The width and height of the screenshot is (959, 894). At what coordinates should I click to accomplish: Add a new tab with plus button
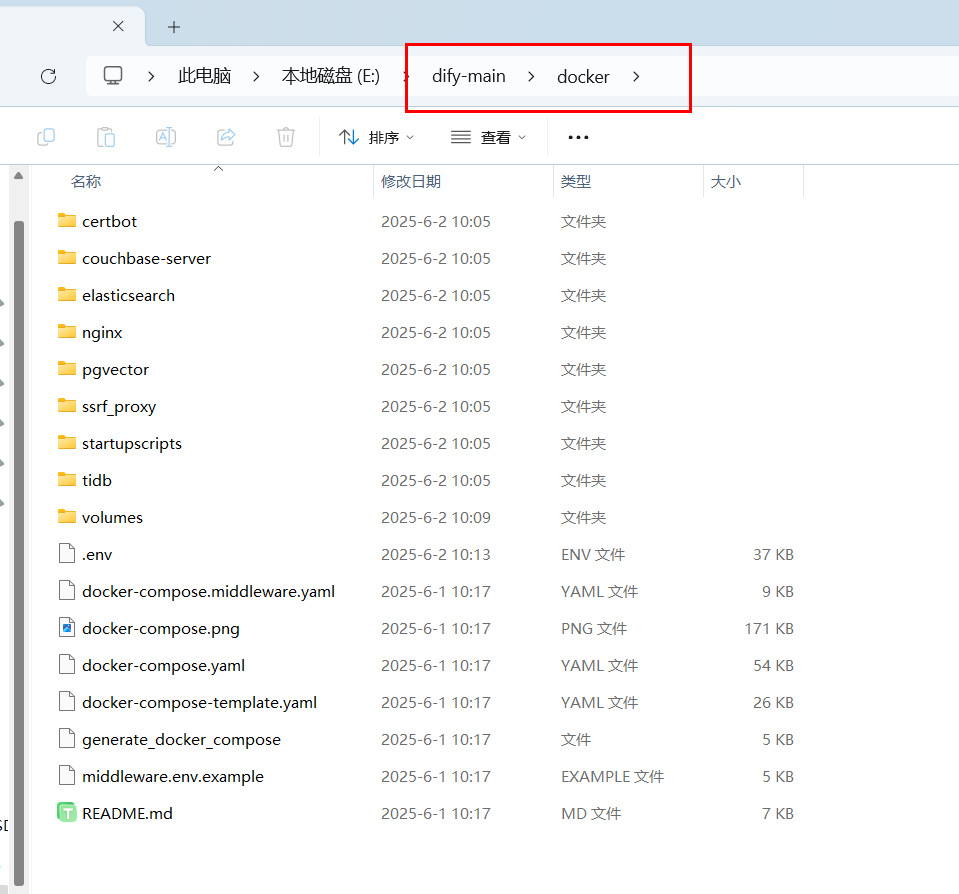point(174,27)
